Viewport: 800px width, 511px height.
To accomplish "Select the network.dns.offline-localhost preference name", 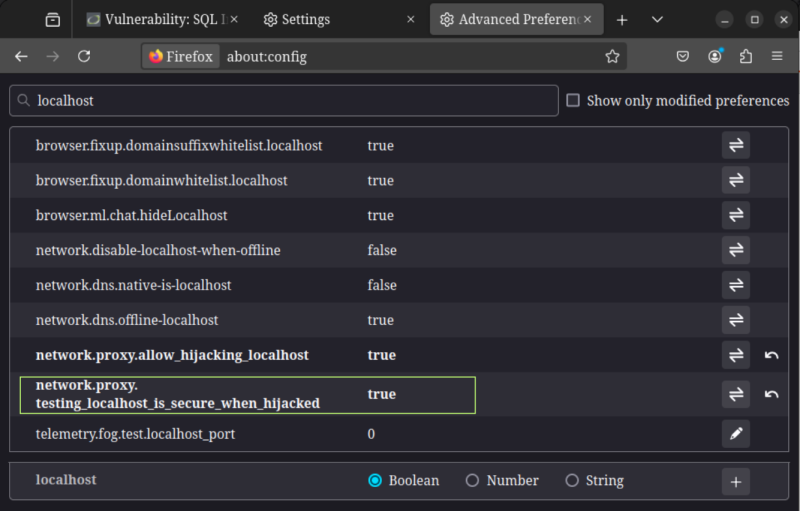I will pyautogui.click(x=127, y=320).
